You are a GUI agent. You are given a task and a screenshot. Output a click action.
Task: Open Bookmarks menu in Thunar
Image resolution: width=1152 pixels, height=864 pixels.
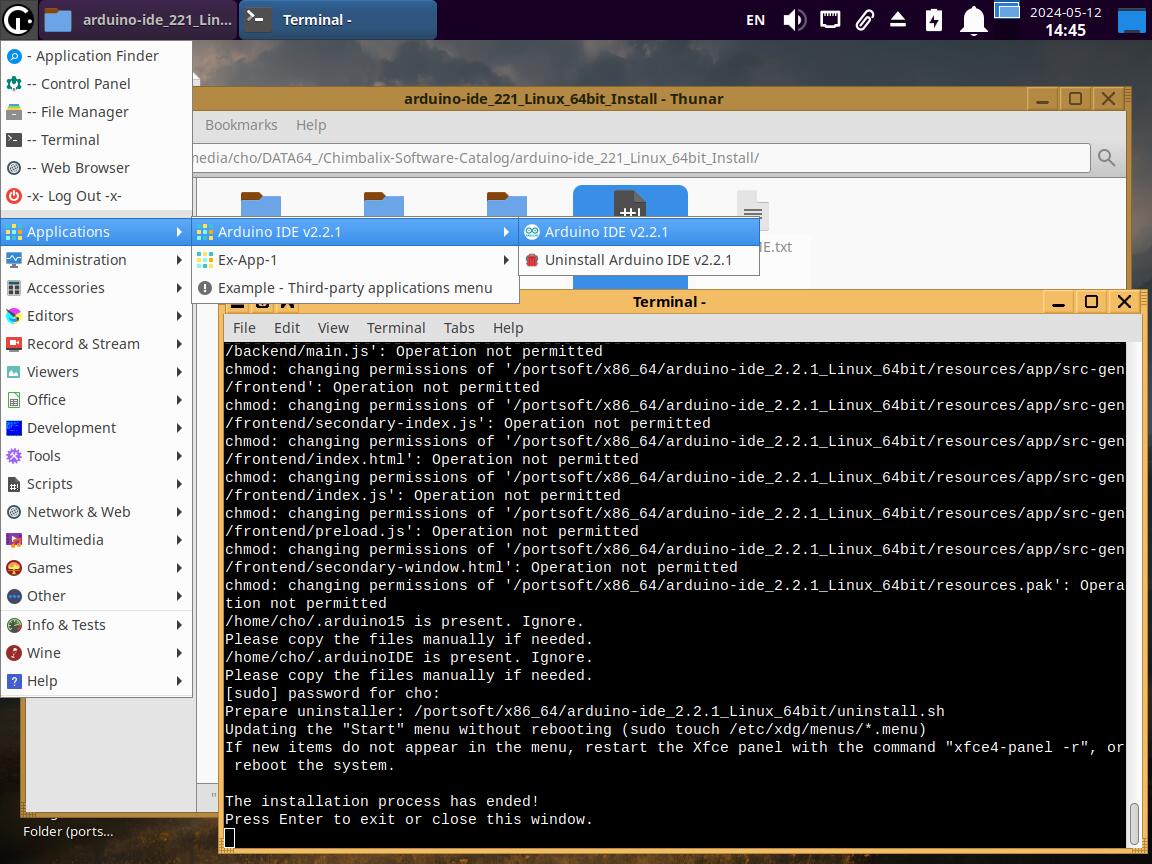[x=241, y=125]
